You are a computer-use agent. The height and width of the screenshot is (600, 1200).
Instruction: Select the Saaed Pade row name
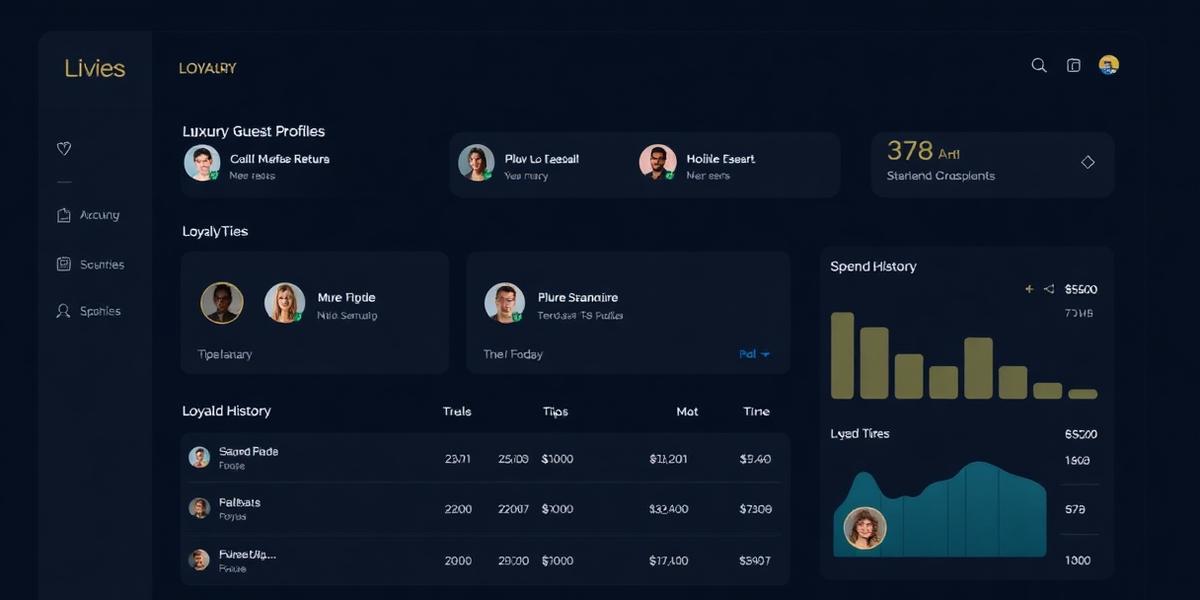coord(248,451)
